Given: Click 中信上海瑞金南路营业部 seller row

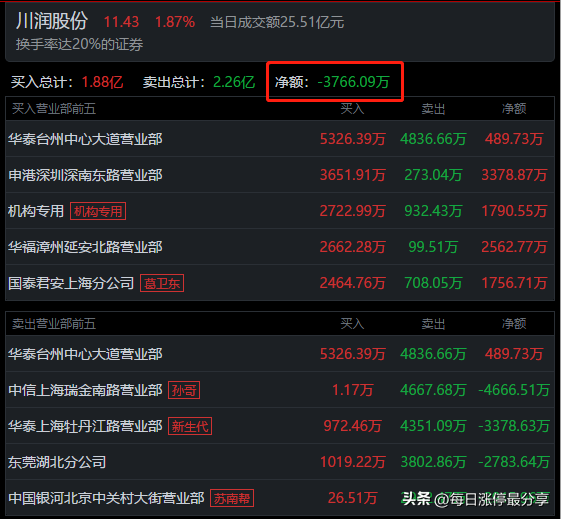Looking at the screenshot, I should pos(280,390).
